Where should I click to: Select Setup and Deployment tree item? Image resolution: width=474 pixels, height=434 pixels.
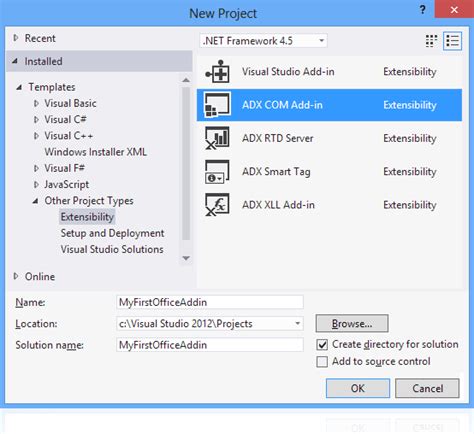(x=112, y=233)
